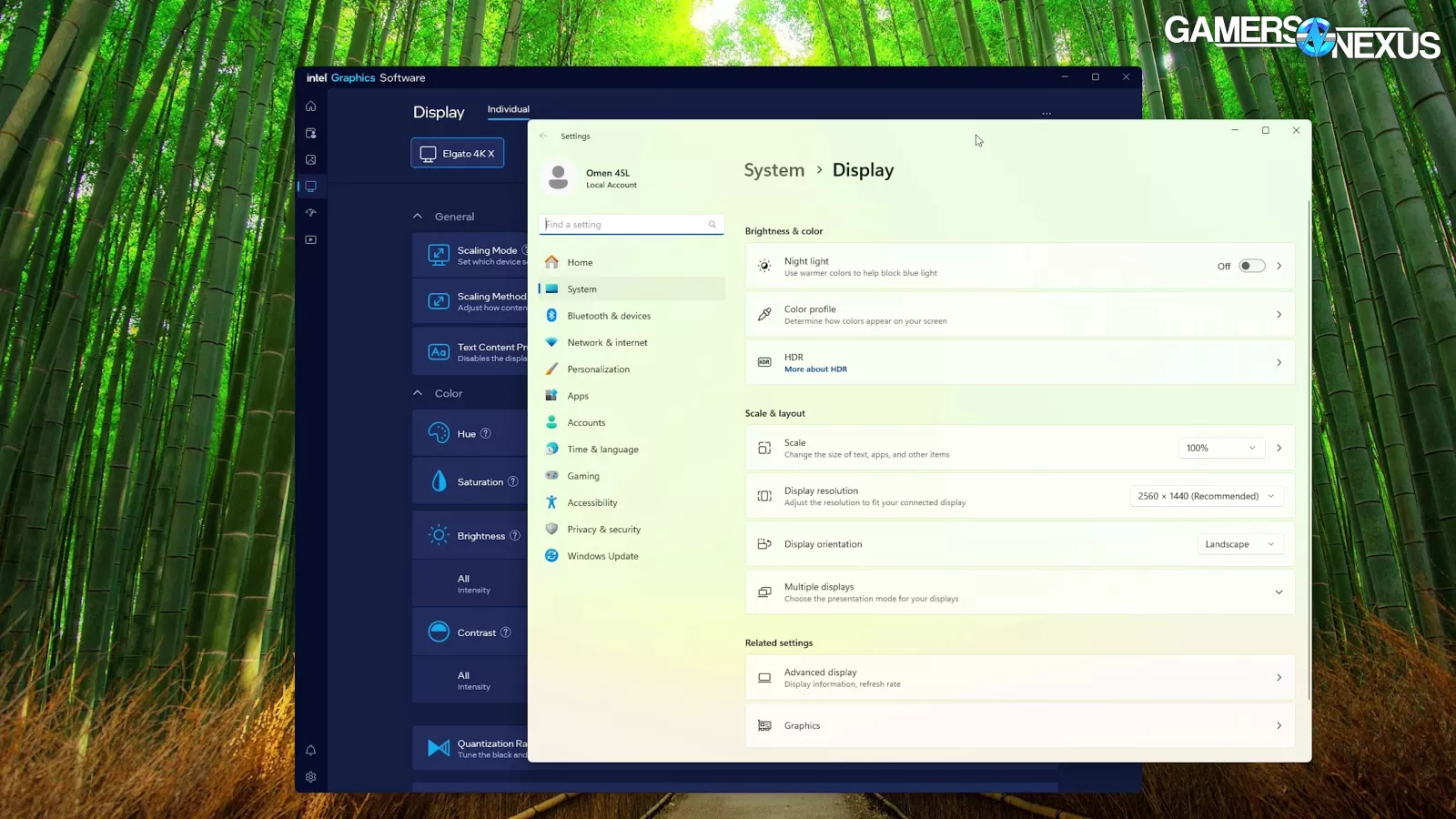Screen dimensions: 1456x819
Task: Click the search magnifier in Find a setting
Action: (x=713, y=225)
